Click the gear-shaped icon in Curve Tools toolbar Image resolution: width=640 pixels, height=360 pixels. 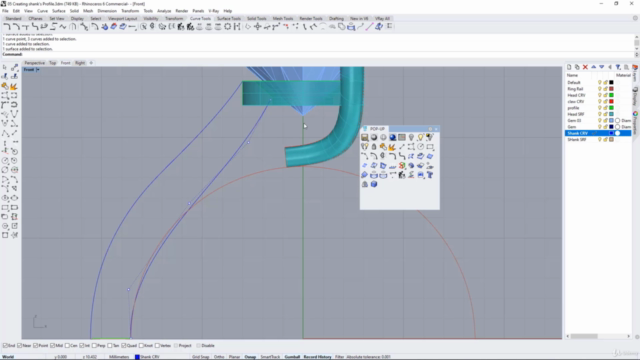coord(227,27)
